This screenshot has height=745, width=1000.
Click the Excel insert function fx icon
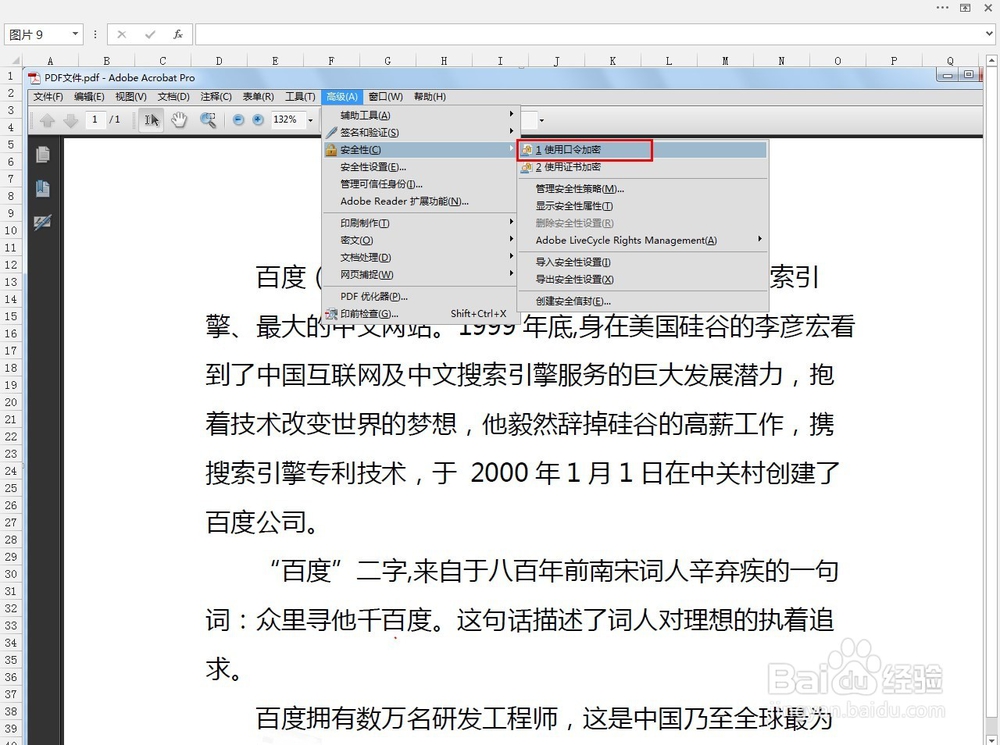pos(178,34)
